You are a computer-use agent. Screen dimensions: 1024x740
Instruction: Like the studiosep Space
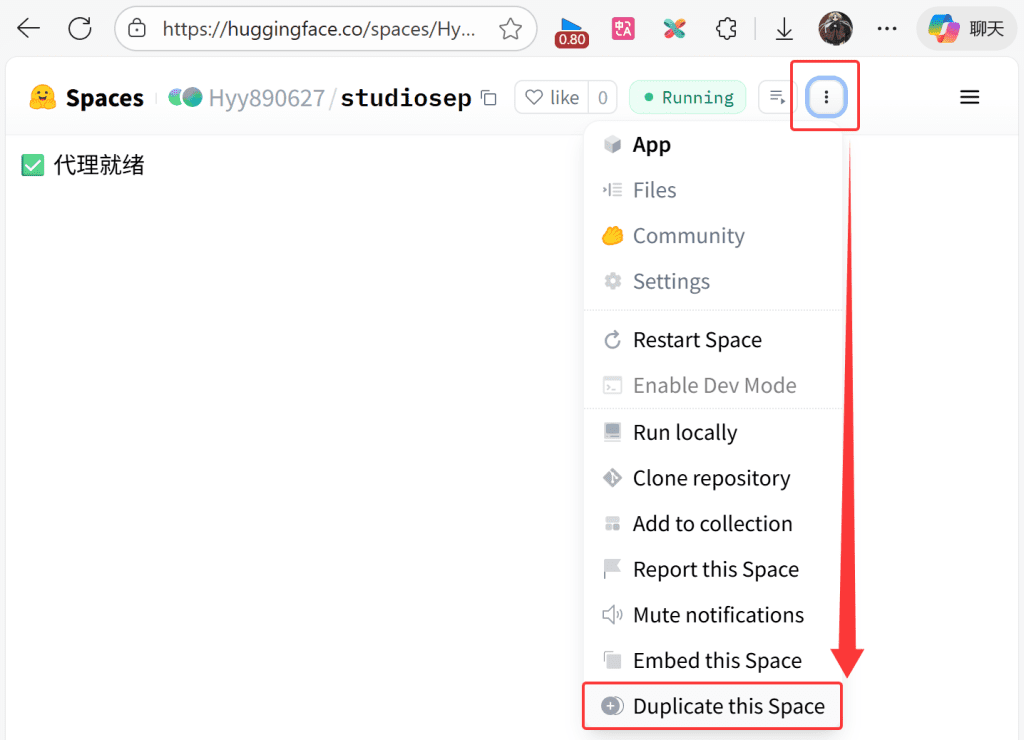tap(552, 98)
